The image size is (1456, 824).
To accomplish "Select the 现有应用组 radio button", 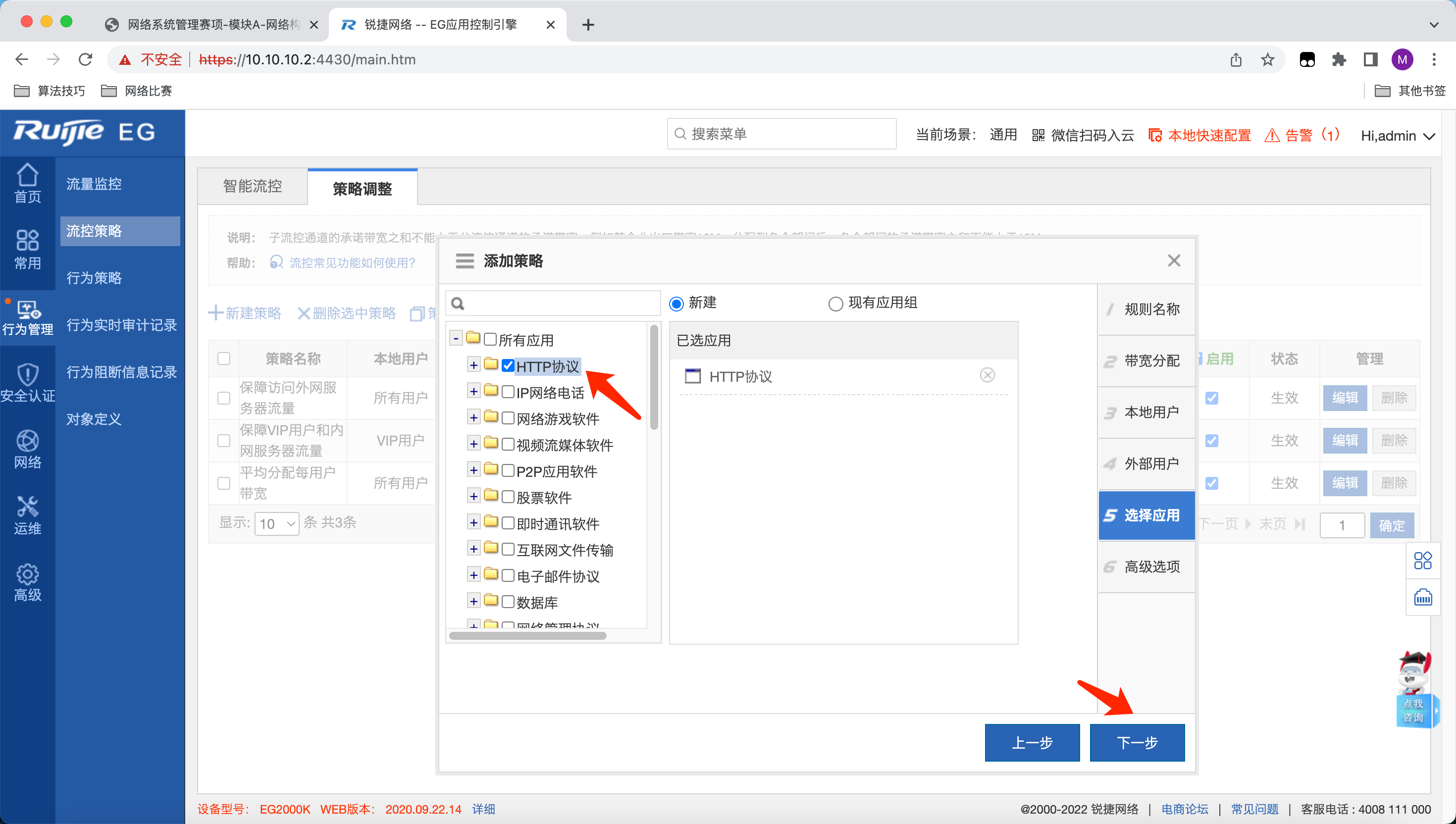I will pos(835,304).
